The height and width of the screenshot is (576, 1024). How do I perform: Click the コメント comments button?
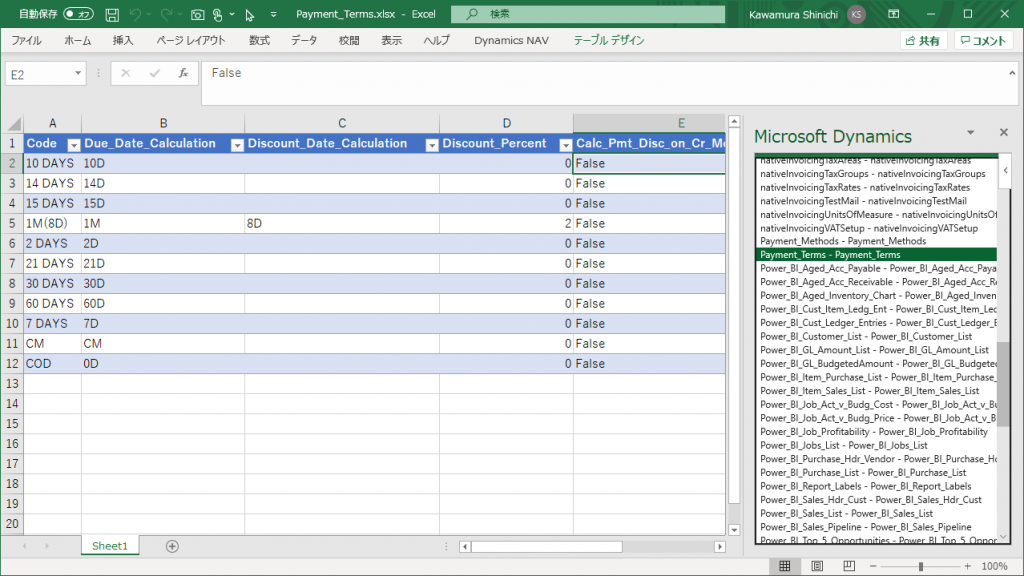tap(983, 41)
